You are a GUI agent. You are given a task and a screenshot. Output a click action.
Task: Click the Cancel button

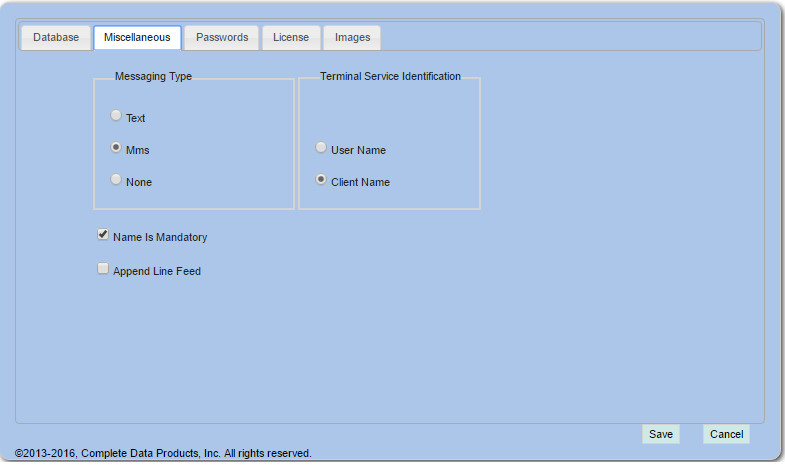pos(726,434)
